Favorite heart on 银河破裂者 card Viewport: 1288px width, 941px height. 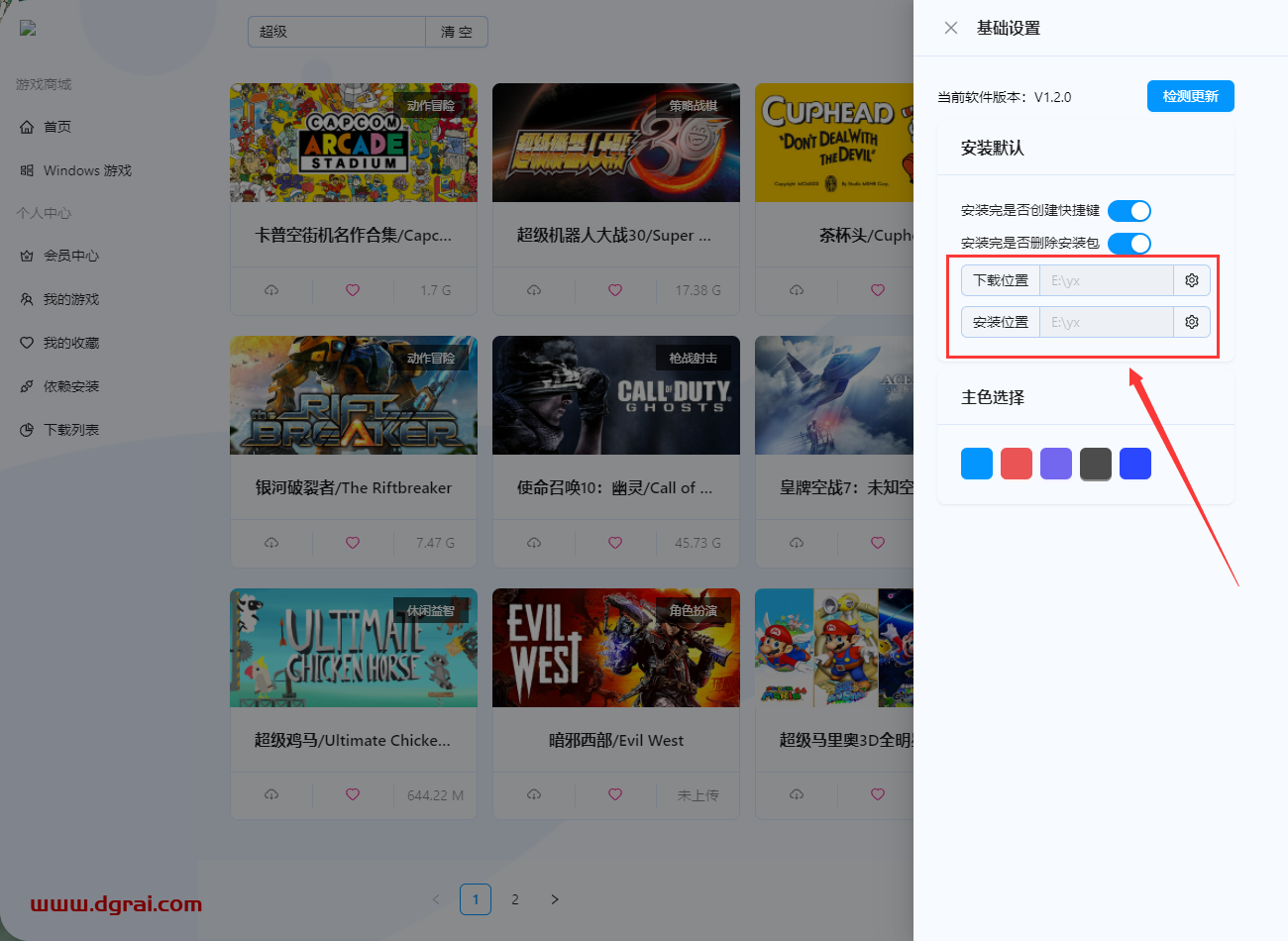point(353,543)
